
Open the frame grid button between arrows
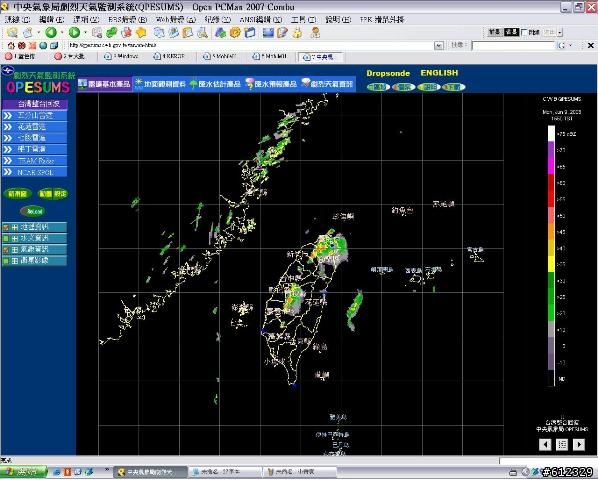point(562,445)
